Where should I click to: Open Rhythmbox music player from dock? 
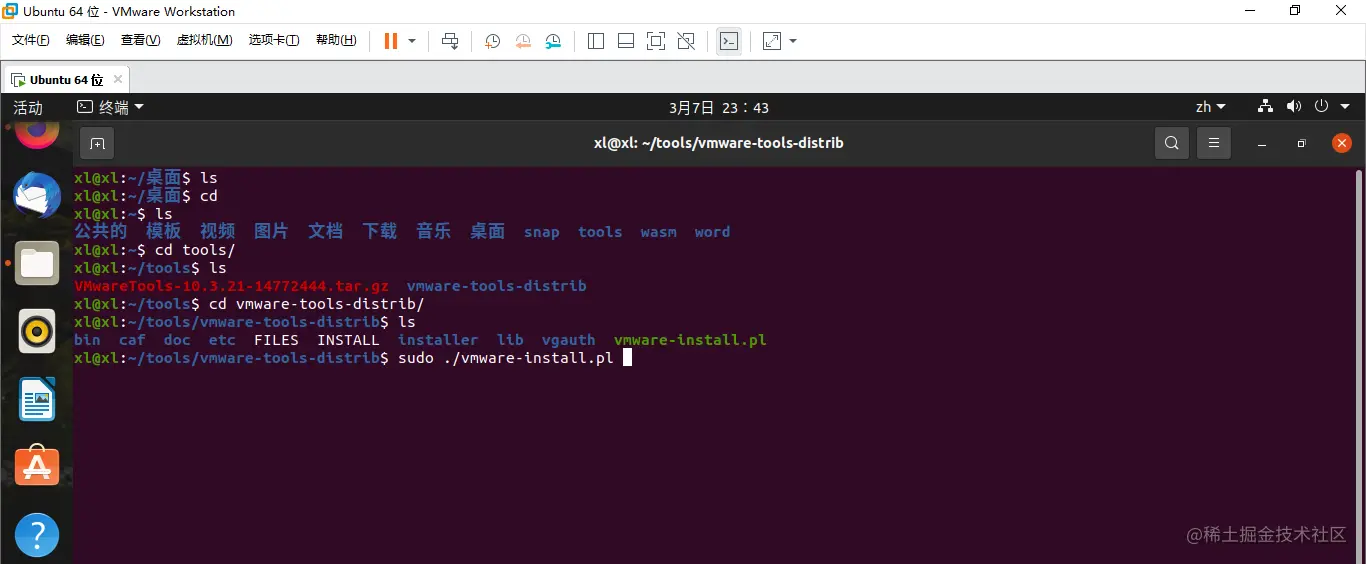(x=37, y=331)
